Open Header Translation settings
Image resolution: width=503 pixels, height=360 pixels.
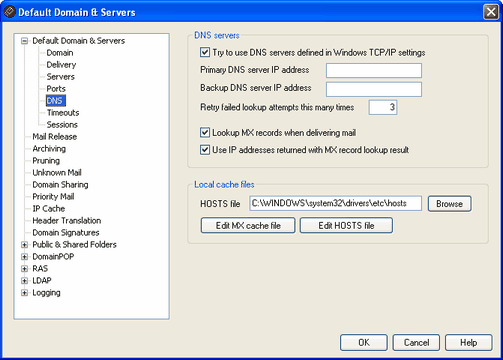[67, 221]
